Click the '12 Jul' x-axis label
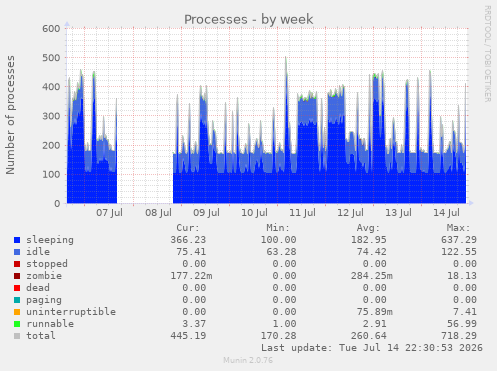Image resolution: width=497 pixels, height=371 pixels. point(350,213)
